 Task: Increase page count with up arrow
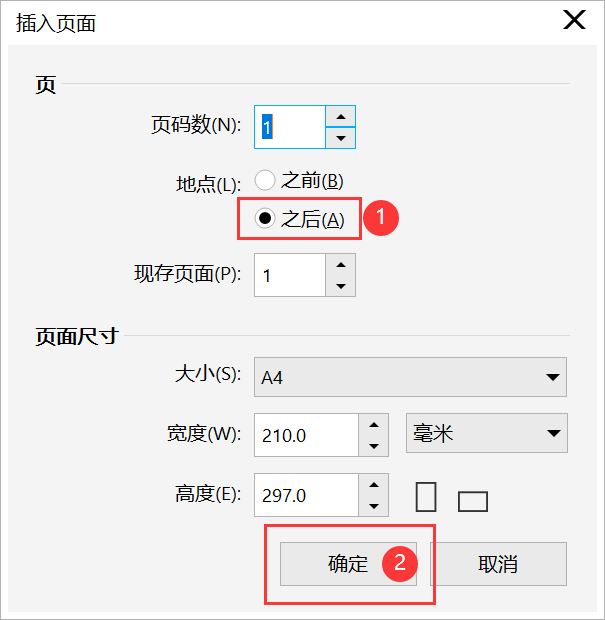point(341,116)
